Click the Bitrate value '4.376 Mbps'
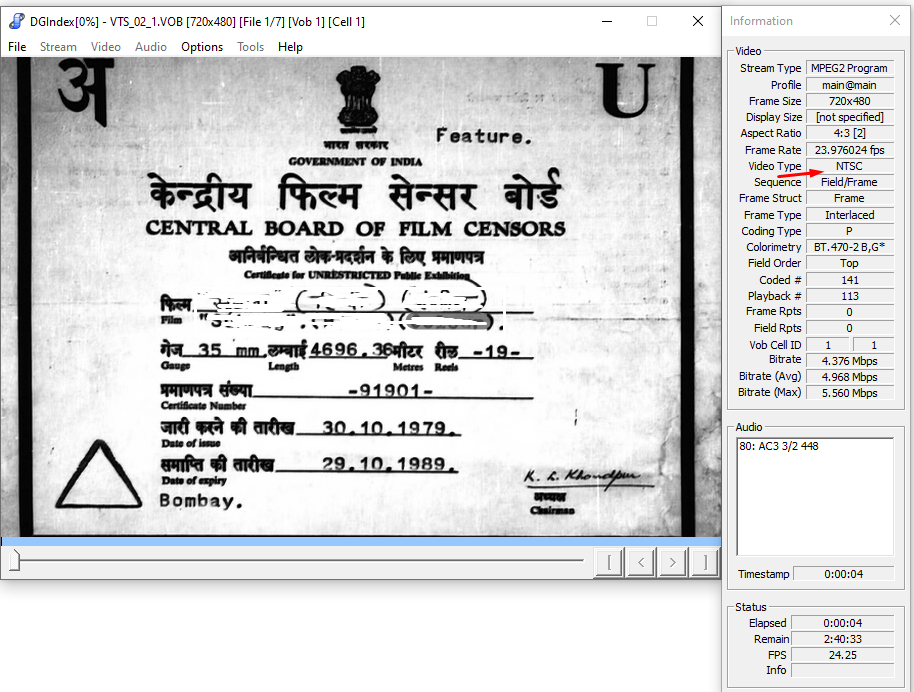This screenshot has height=692, width=914. (849, 361)
